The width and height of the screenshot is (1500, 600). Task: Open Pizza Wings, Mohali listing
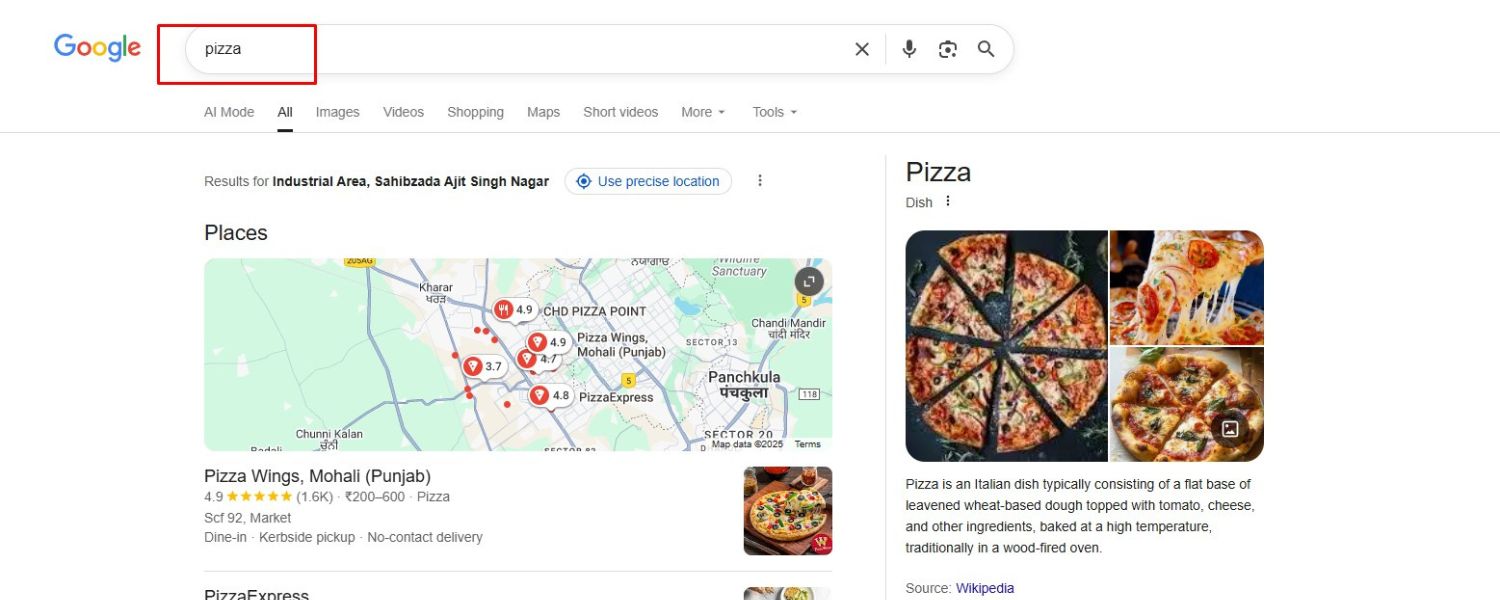coord(317,476)
